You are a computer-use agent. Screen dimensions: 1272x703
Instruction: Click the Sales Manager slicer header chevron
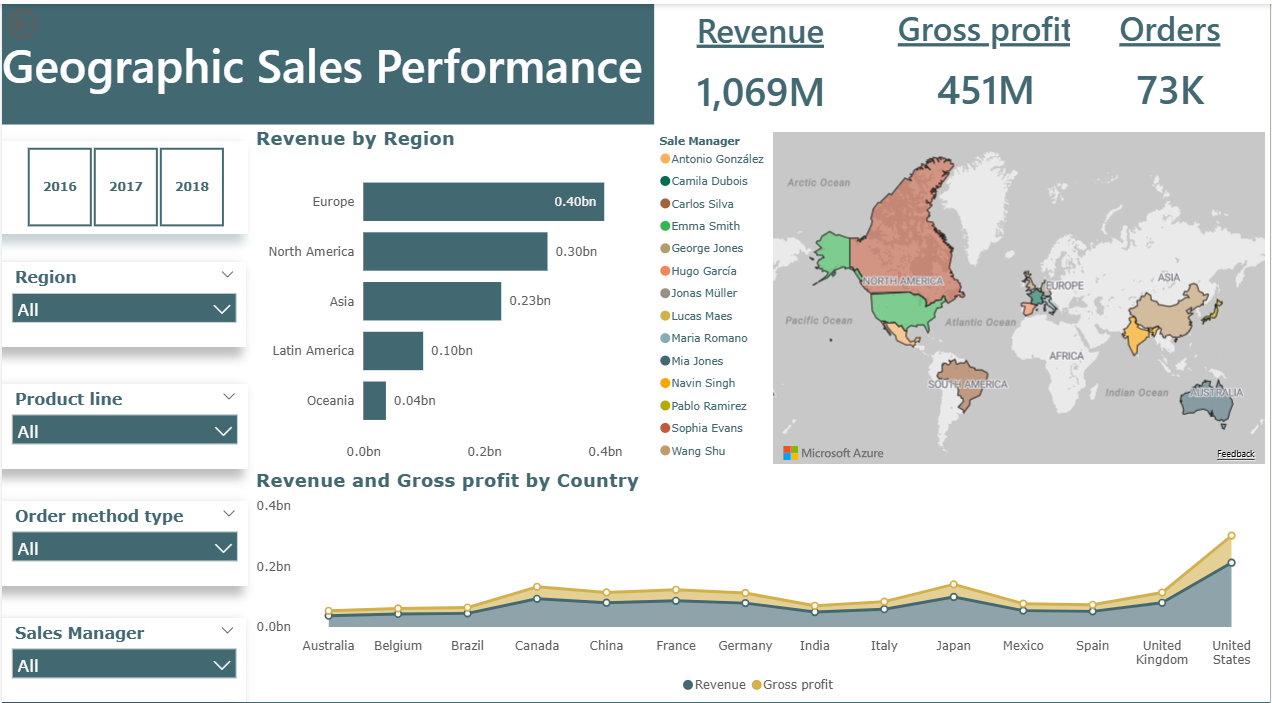[228, 630]
